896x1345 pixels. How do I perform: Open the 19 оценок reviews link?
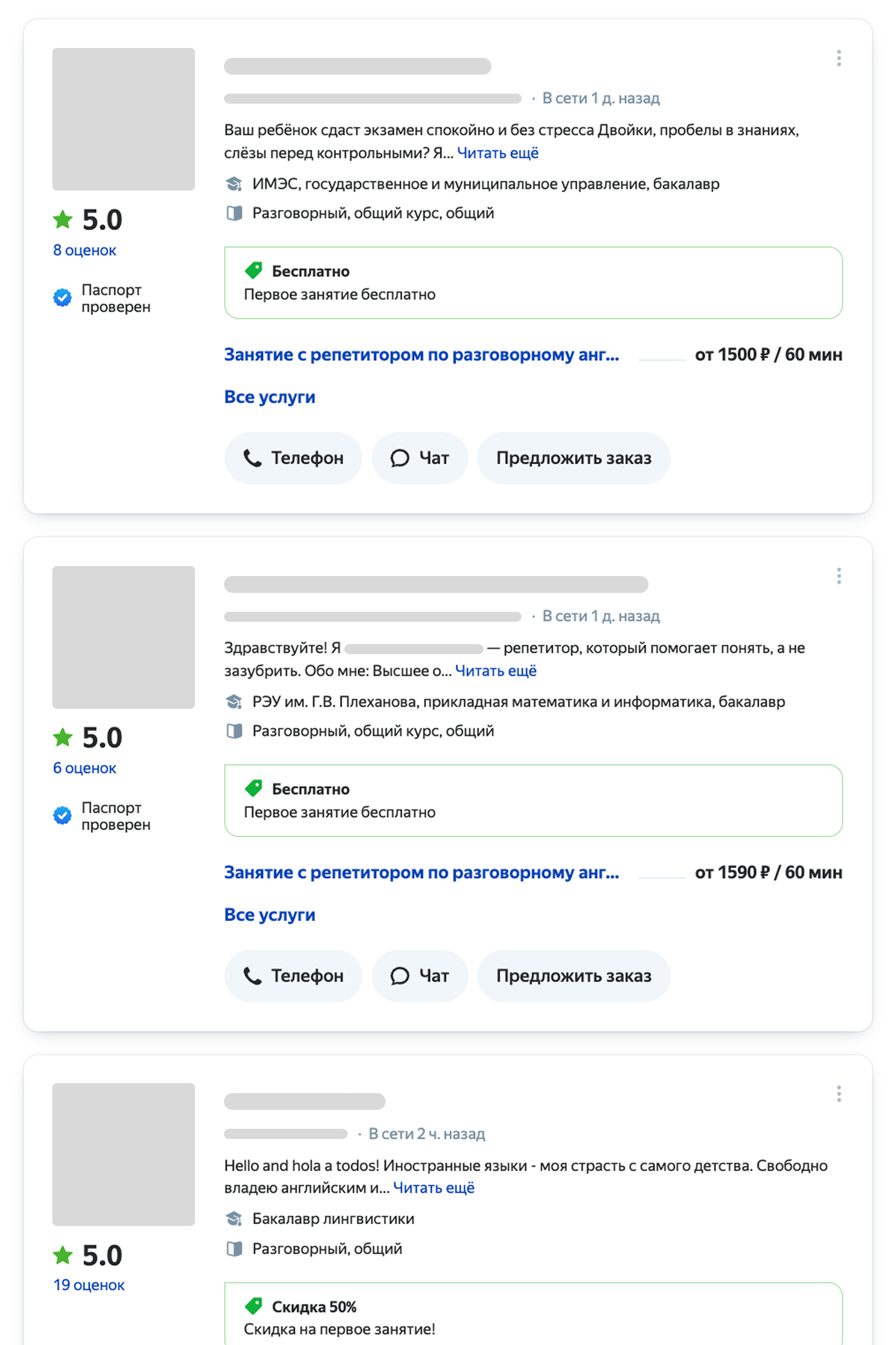tap(89, 1284)
